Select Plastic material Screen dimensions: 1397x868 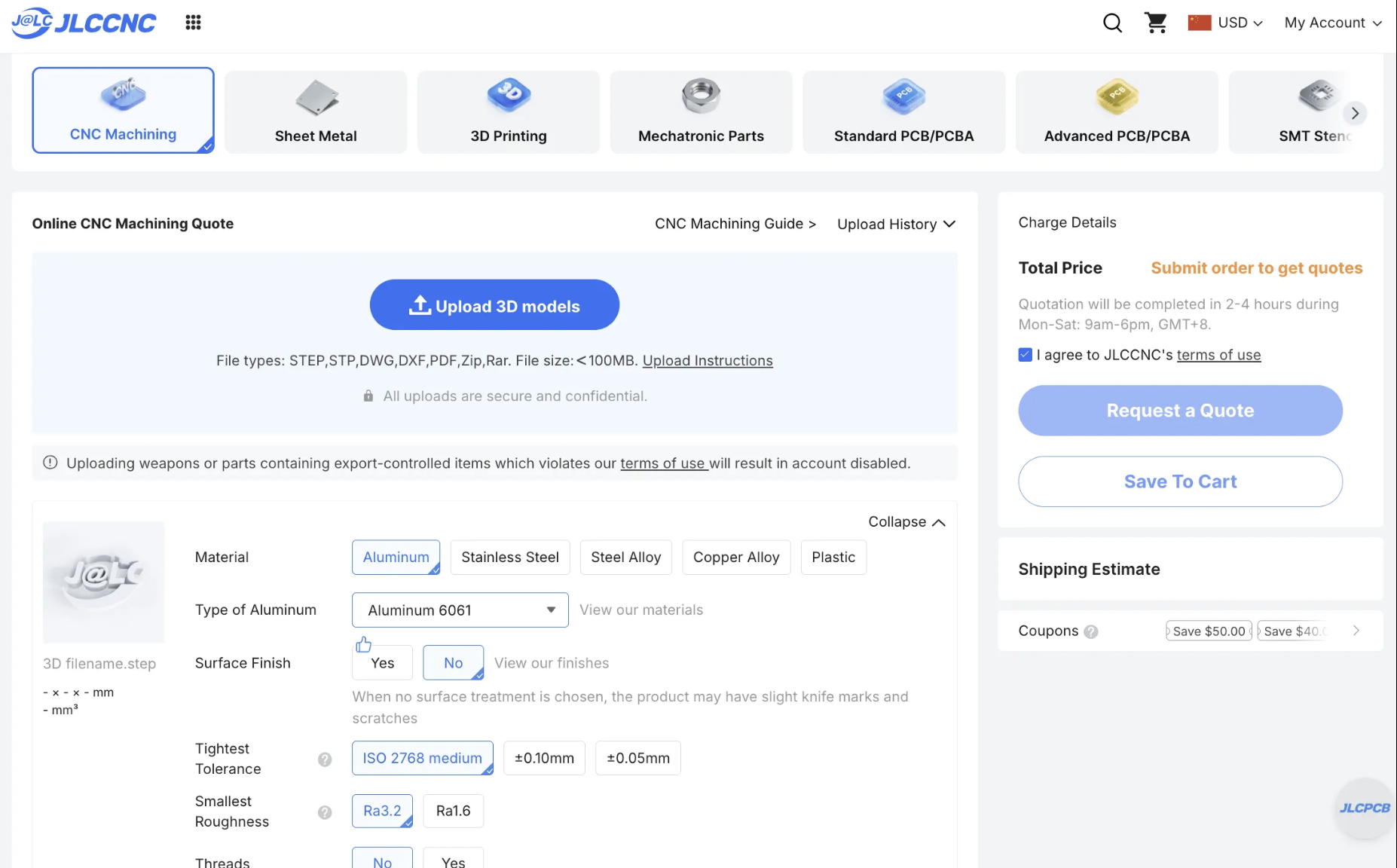click(833, 558)
